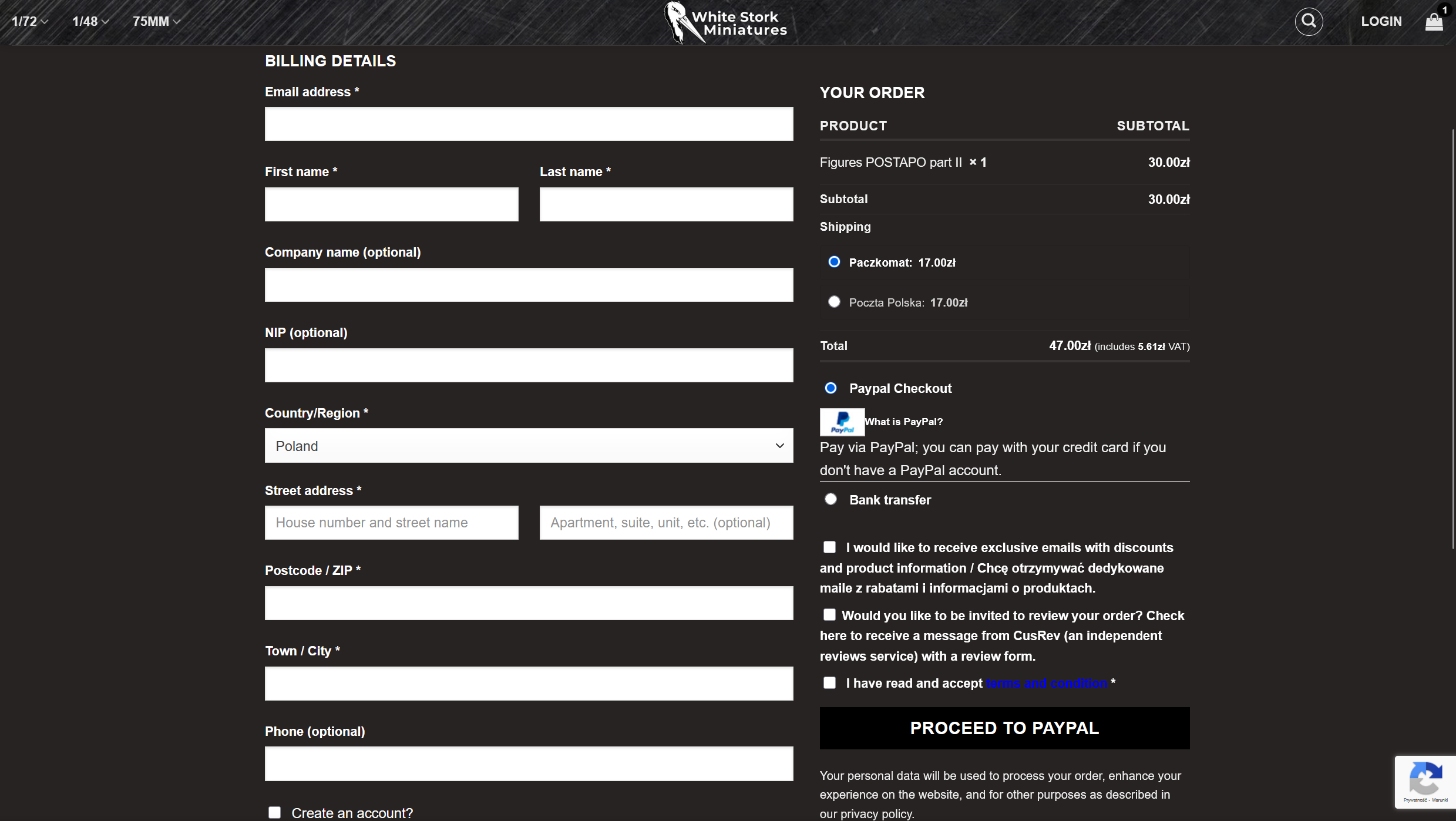Screen dimensions: 1456x821
Task: Open the terms and condition link
Action: point(1046,684)
